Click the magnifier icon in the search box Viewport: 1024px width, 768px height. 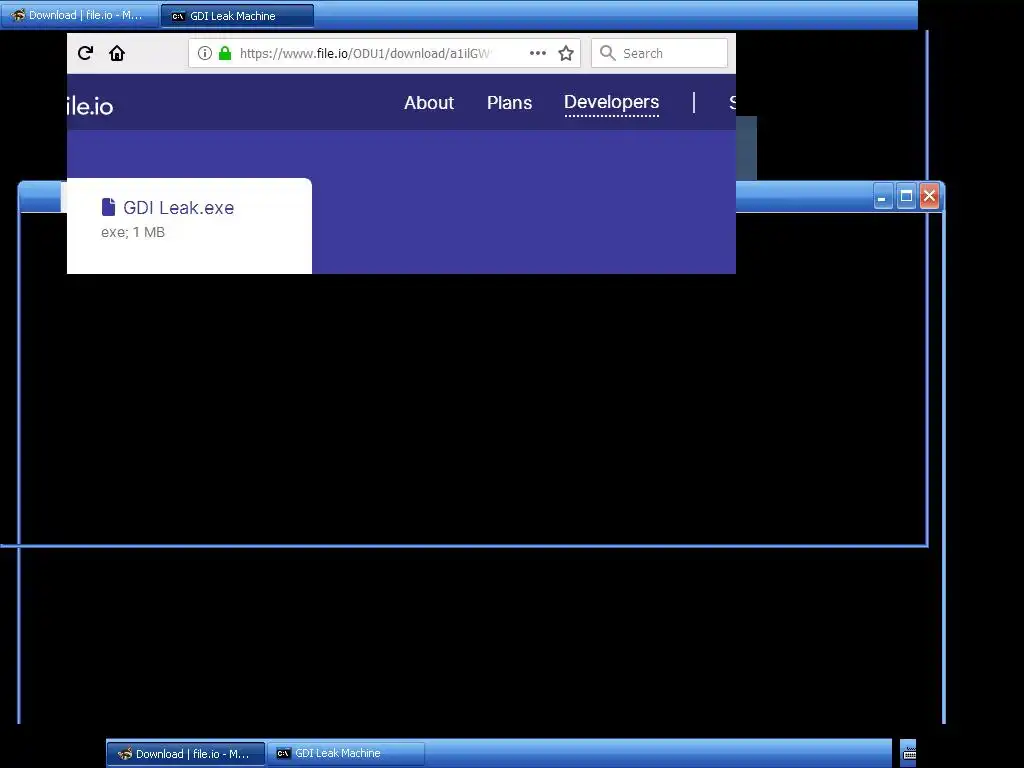[x=607, y=53]
